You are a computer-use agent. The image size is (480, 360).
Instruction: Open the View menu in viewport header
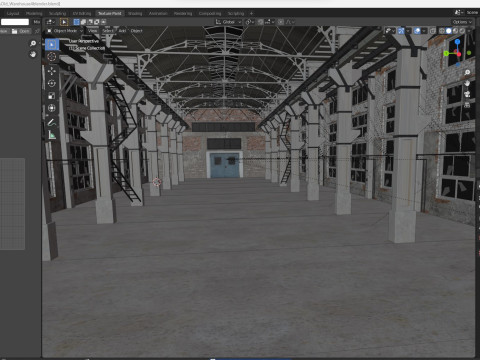pos(93,31)
